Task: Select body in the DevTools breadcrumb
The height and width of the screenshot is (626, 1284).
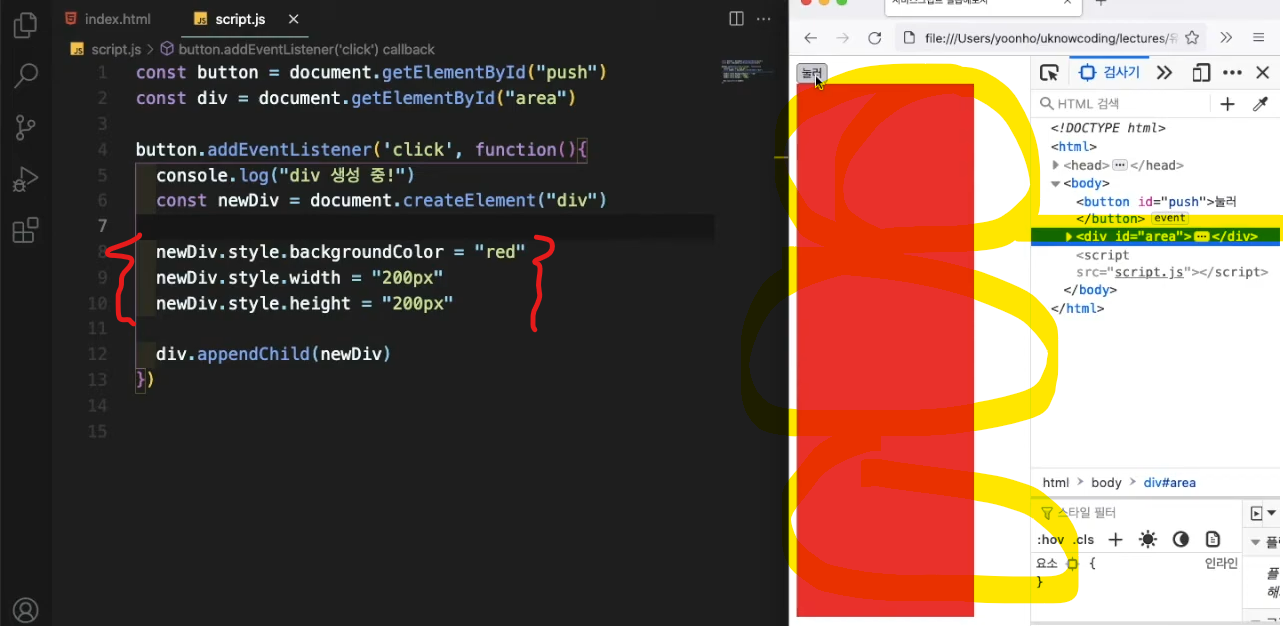Action: [x=1106, y=483]
